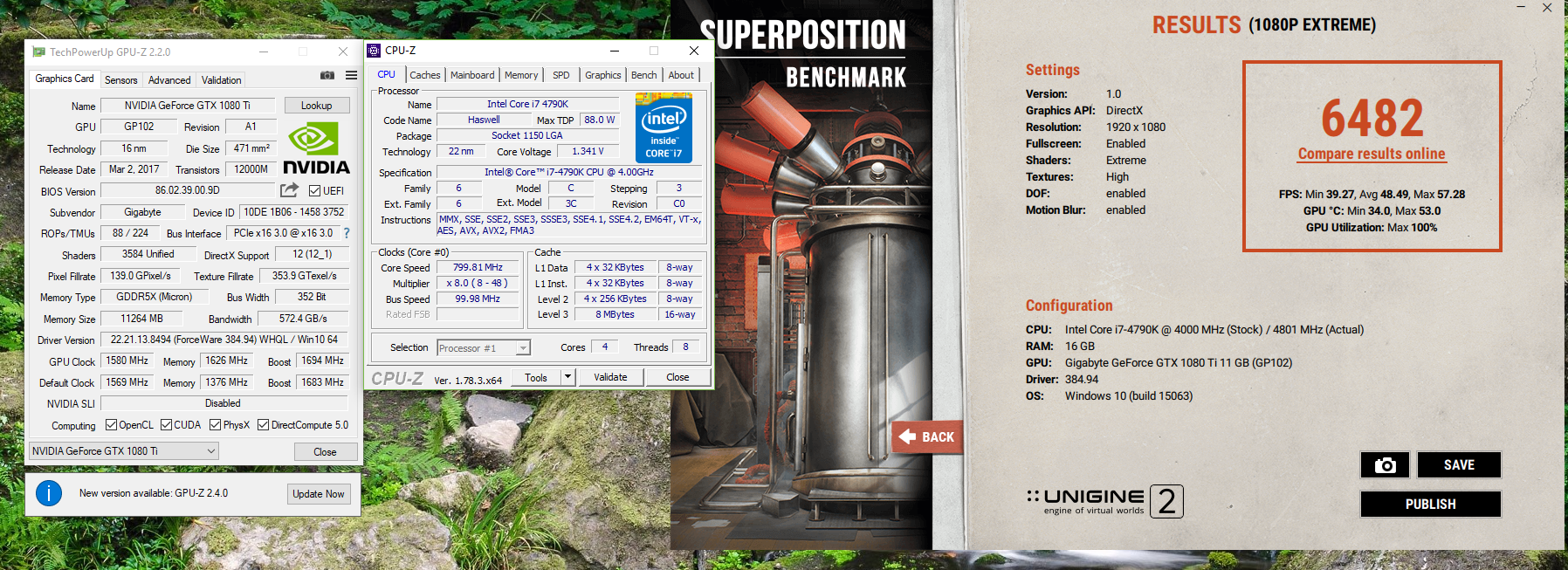1568x570 pixels.
Task: Click the Validate button in CPU-Z
Action: tap(610, 377)
